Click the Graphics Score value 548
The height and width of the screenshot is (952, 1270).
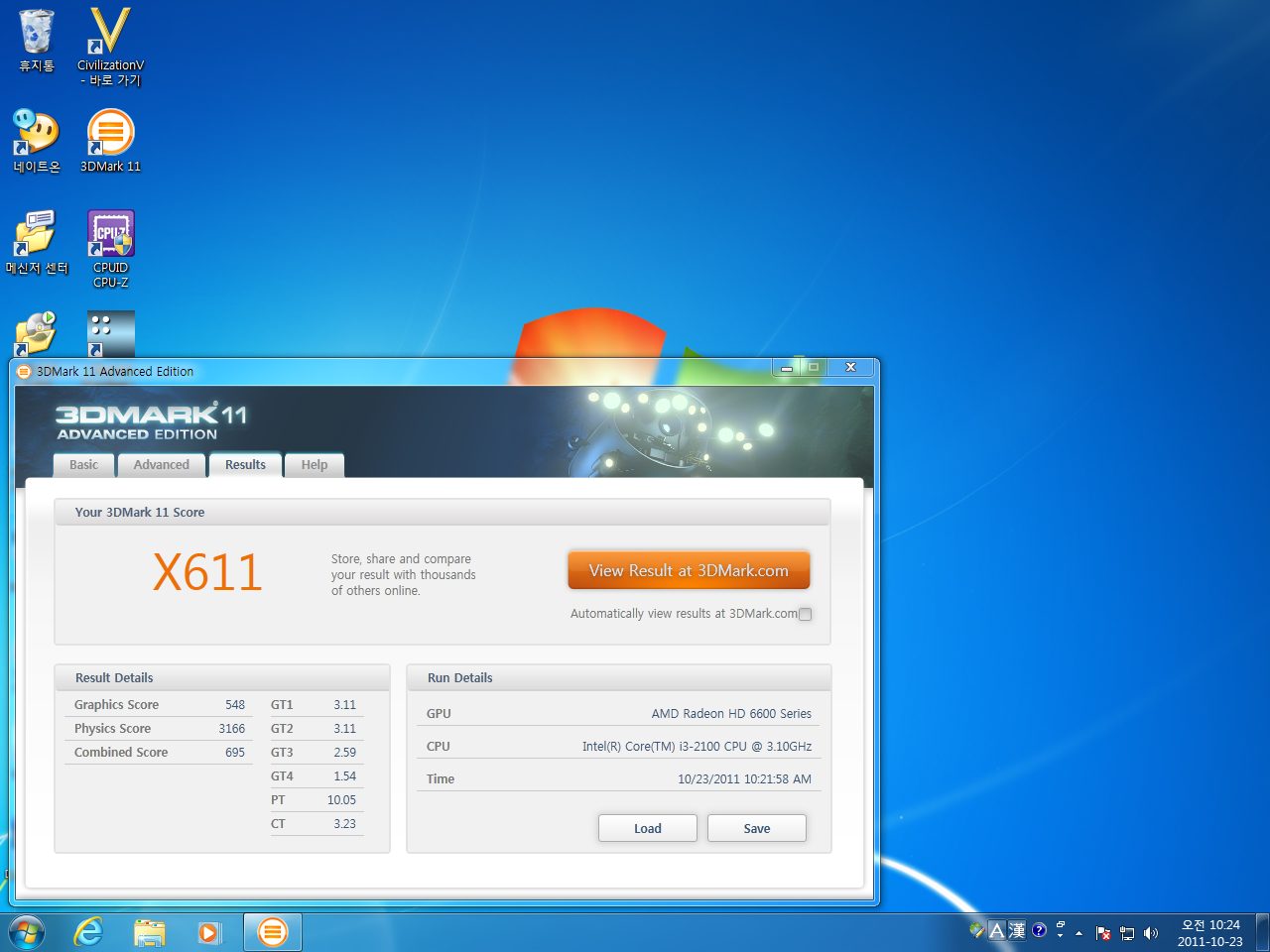(x=235, y=705)
